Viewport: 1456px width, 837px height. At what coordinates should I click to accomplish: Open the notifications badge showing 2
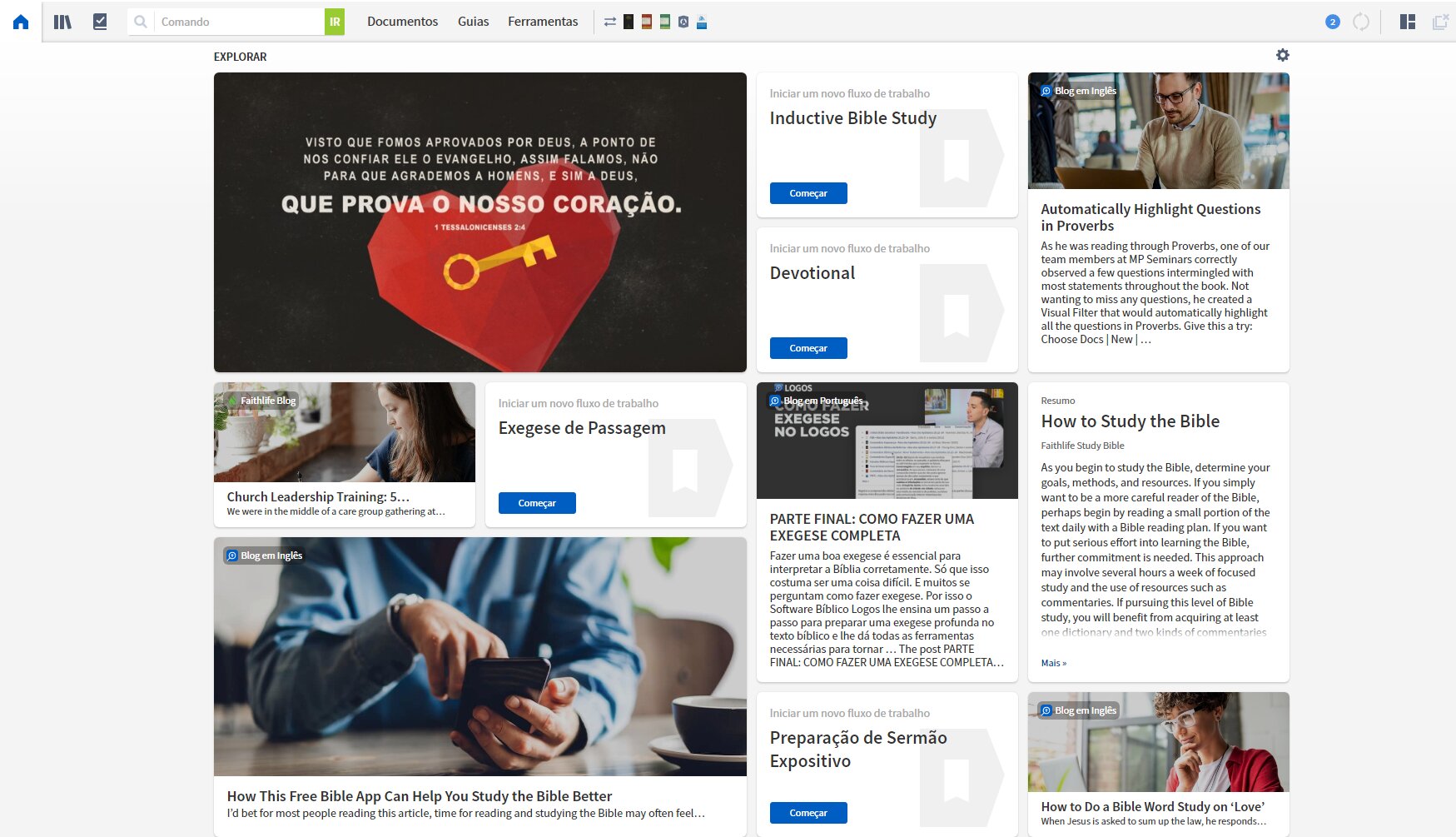pyautogui.click(x=1333, y=22)
